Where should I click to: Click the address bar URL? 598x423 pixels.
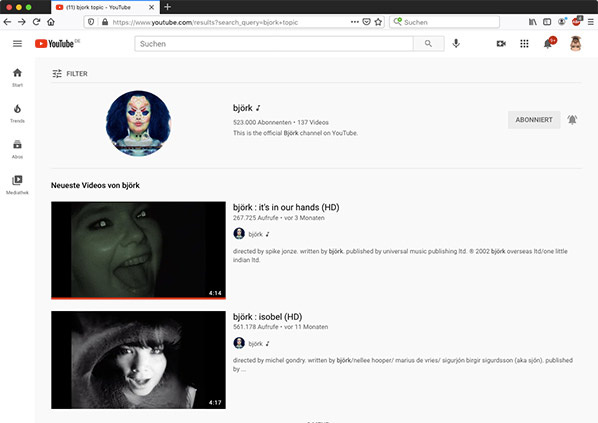pos(205,22)
